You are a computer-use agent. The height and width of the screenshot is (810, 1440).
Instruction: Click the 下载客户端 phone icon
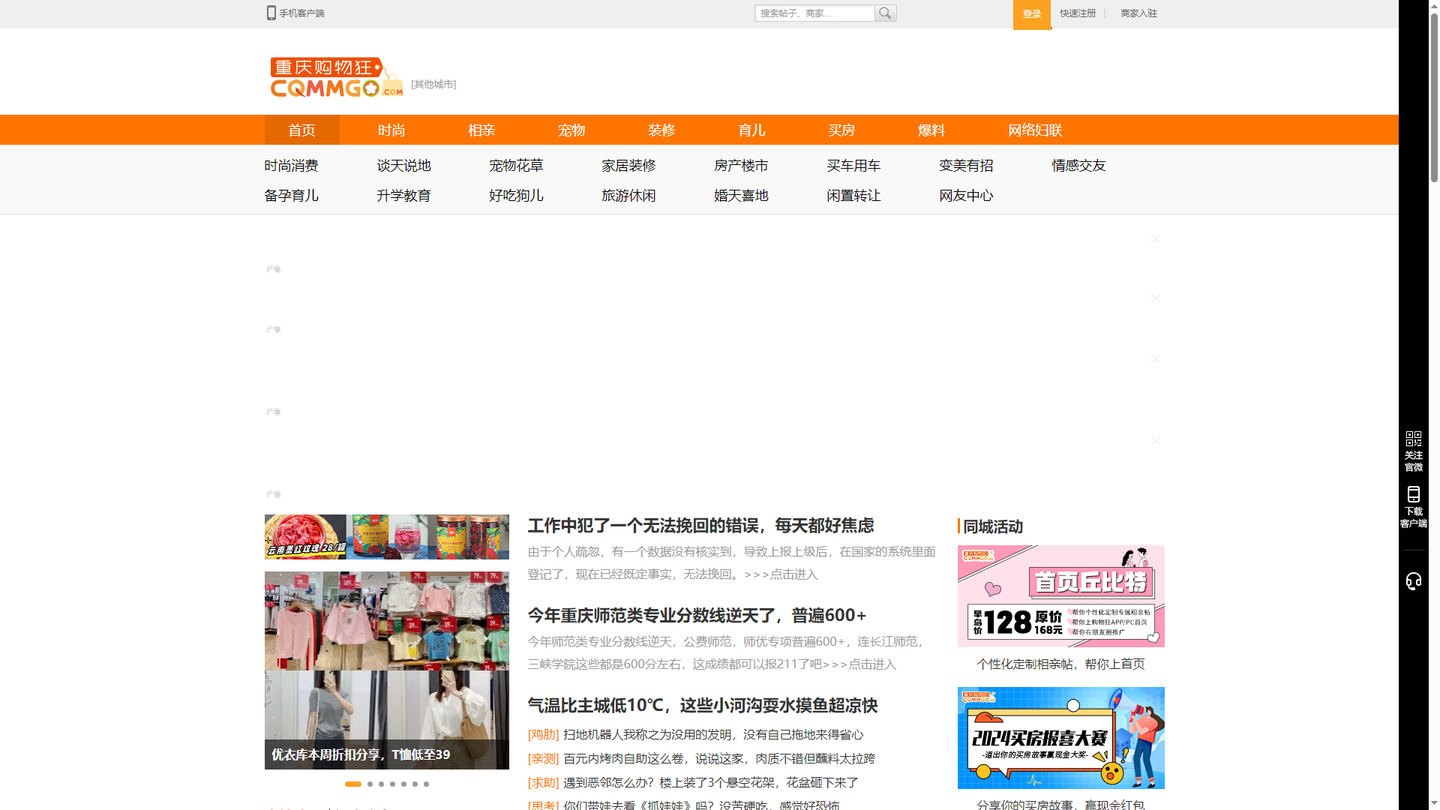pos(1413,494)
